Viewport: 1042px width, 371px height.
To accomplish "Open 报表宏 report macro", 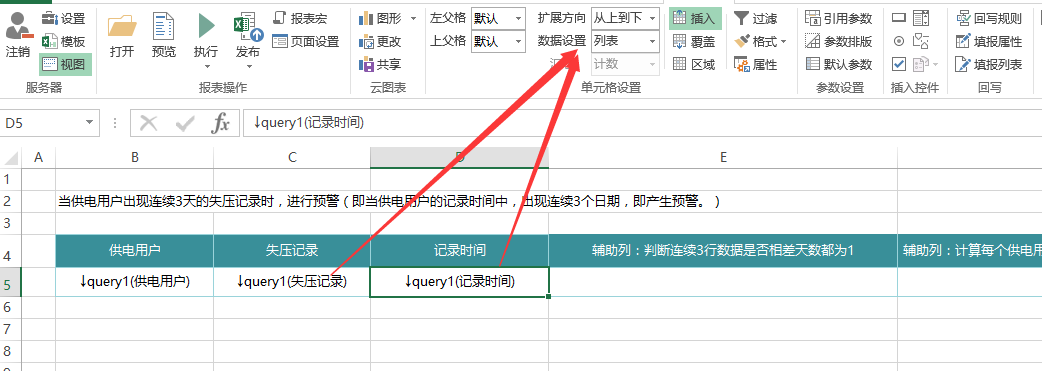I will pos(300,18).
